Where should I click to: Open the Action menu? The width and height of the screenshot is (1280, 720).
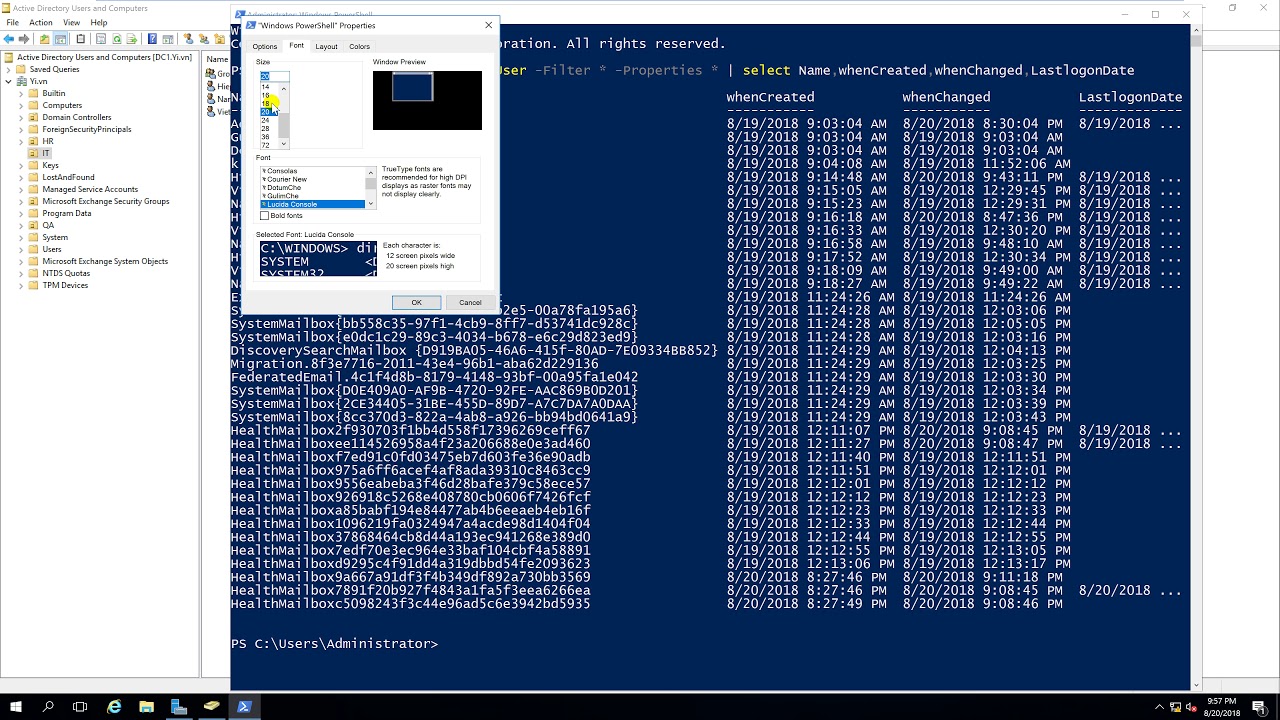tap(41, 22)
